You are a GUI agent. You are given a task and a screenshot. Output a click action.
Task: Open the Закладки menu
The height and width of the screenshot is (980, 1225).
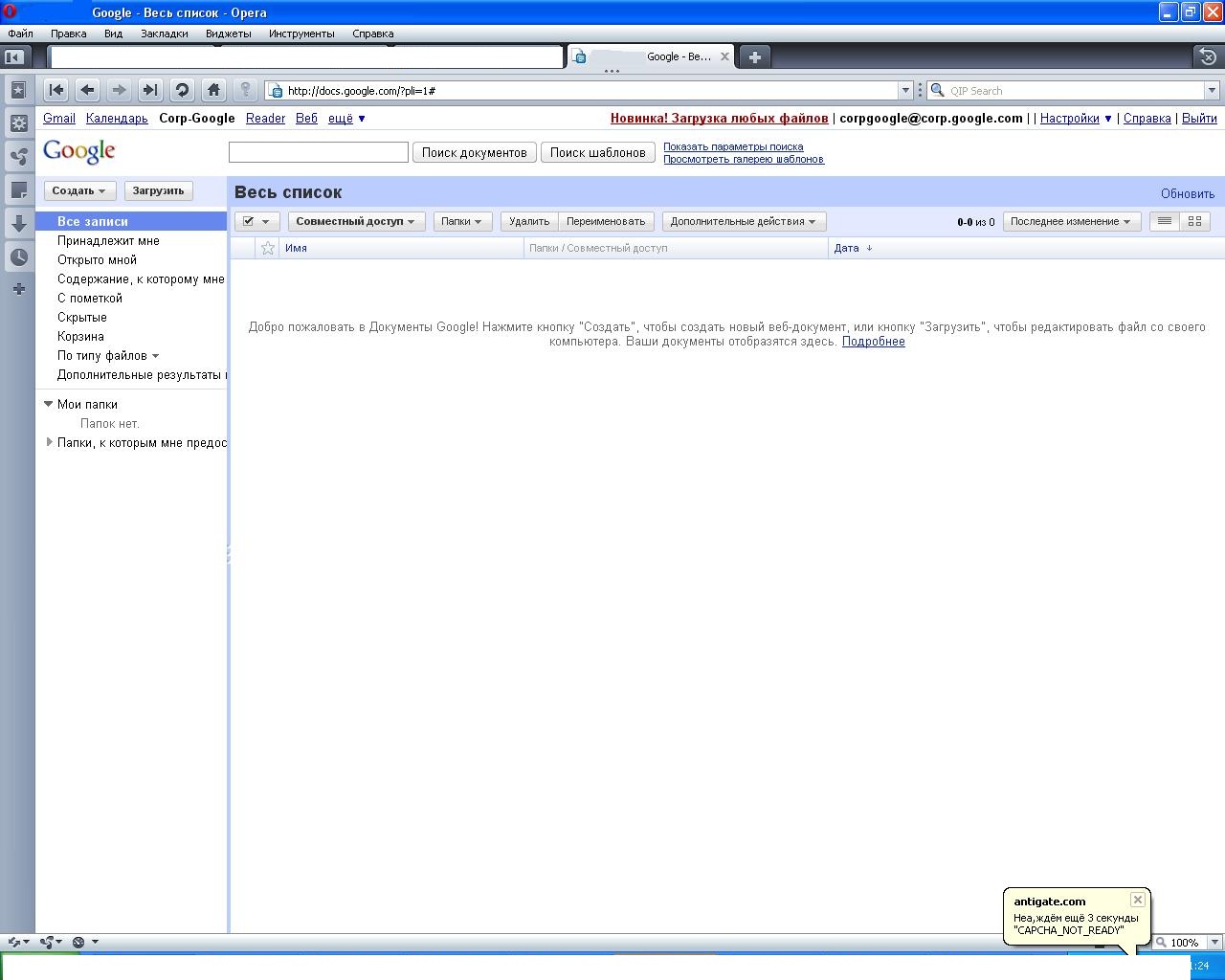(165, 33)
